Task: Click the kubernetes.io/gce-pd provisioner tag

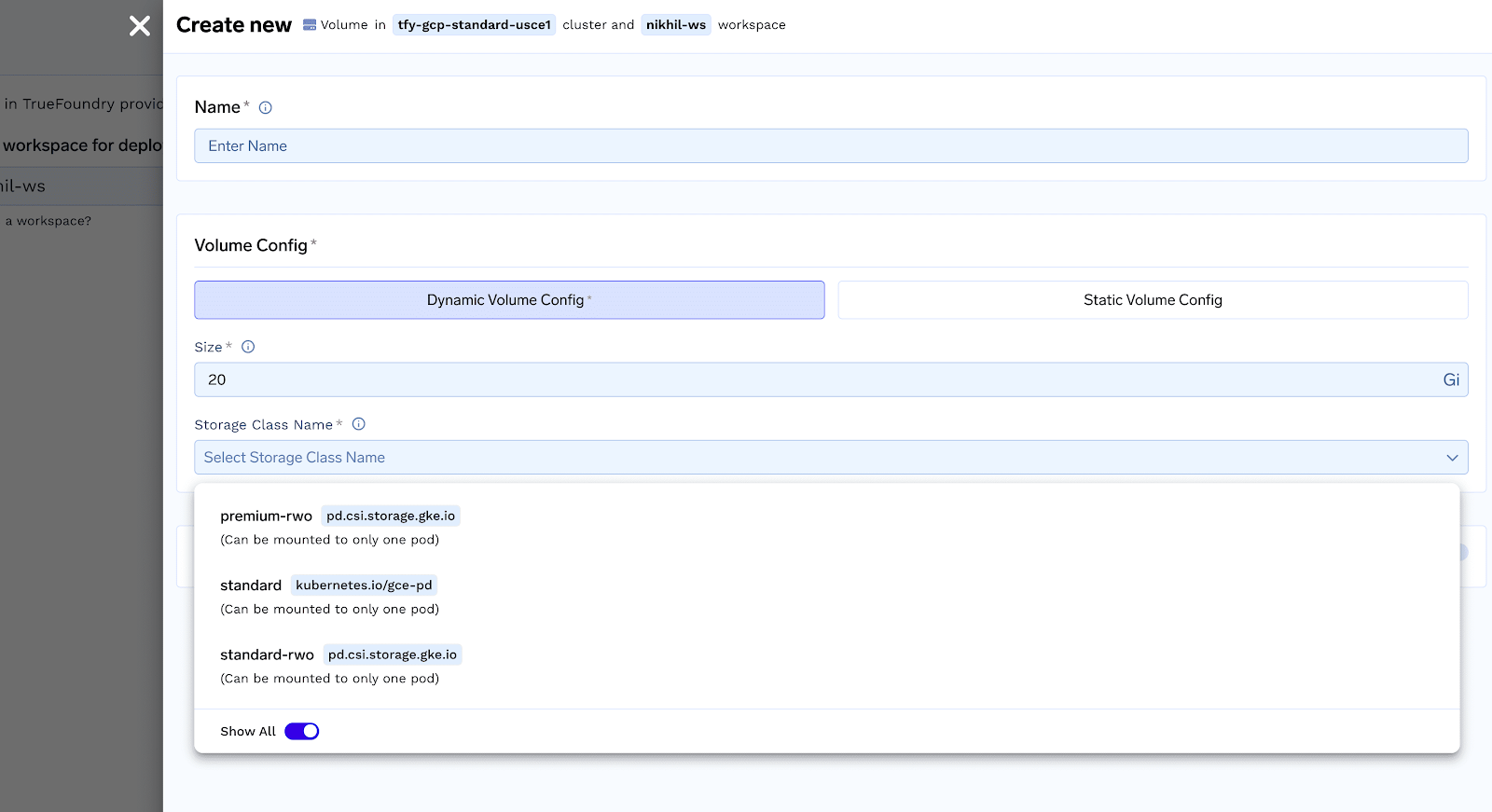Action: (x=364, y=585)
